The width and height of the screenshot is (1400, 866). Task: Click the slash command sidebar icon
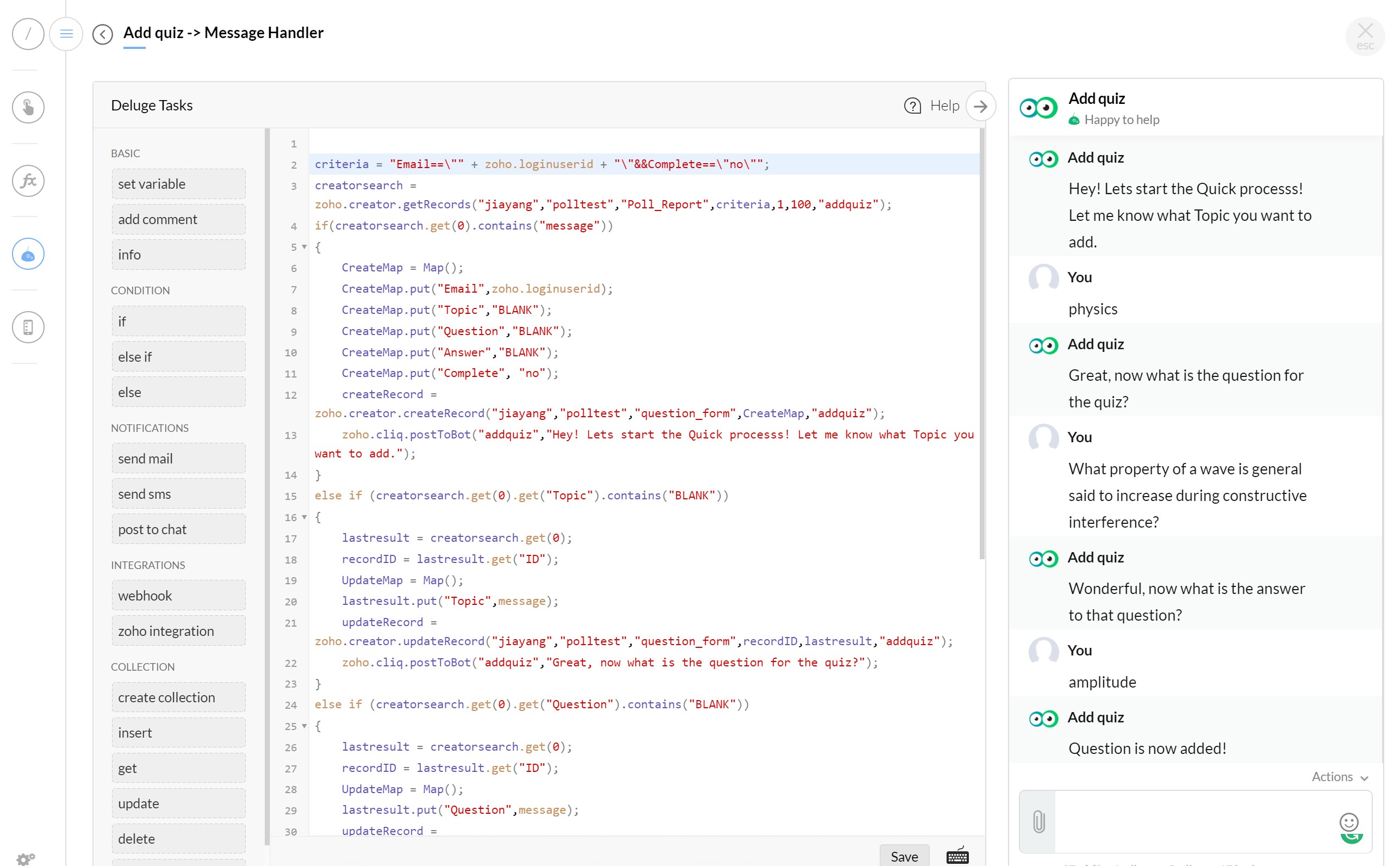click(x=28, y=34)
